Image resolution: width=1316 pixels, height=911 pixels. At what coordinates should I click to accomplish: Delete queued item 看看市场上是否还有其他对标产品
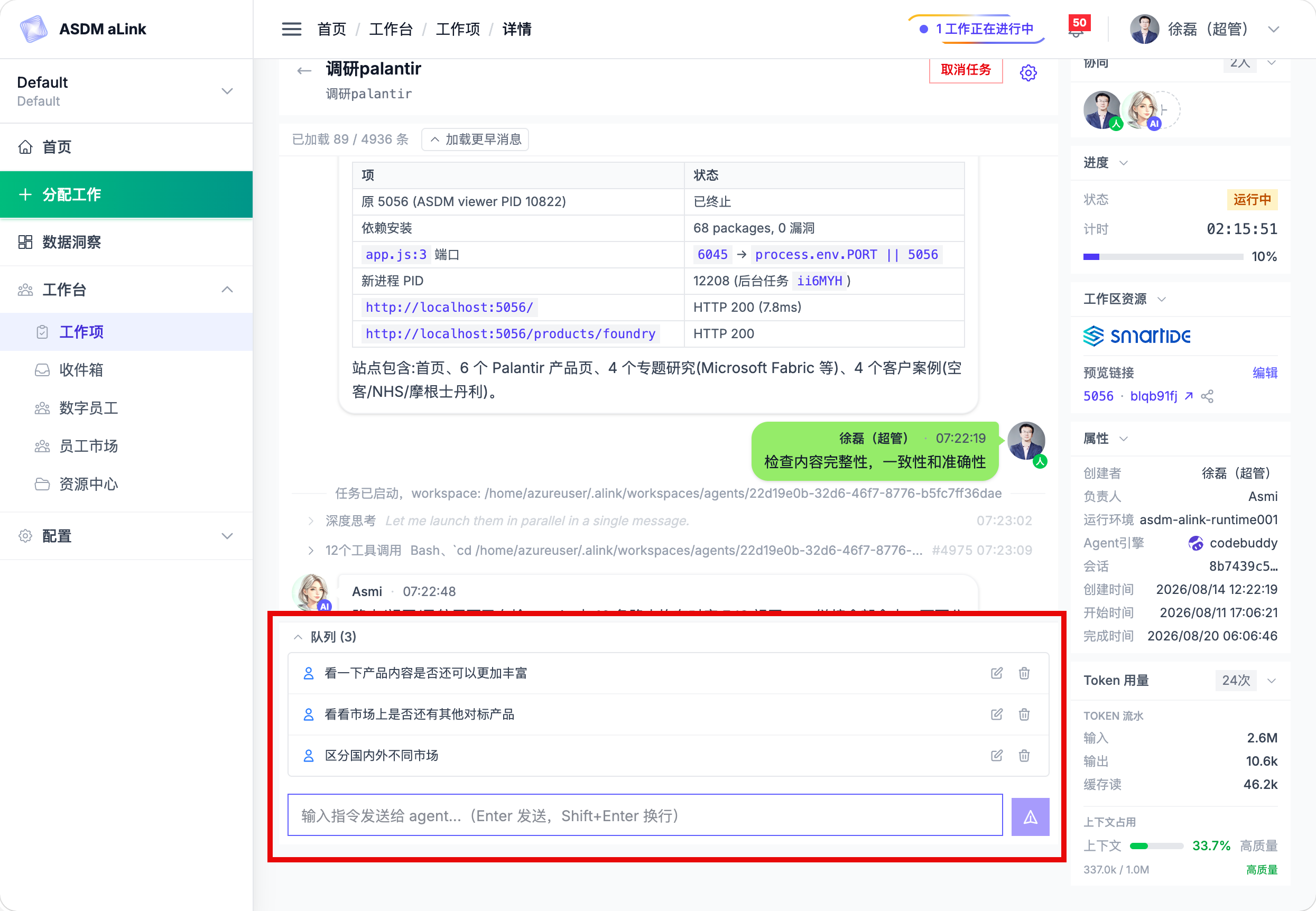1024,714
